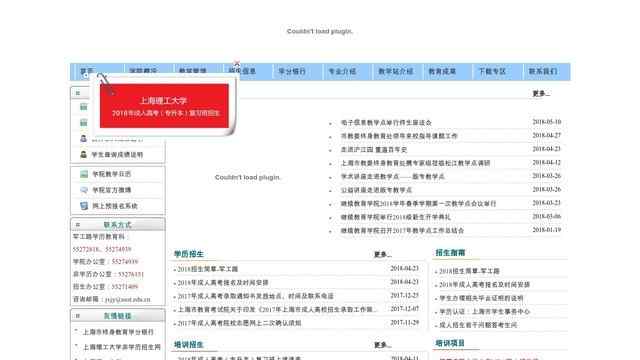The image size is (640, 360).
Task: Click the 学院官方微博 speech bubble icon
Action: point(84,190)
